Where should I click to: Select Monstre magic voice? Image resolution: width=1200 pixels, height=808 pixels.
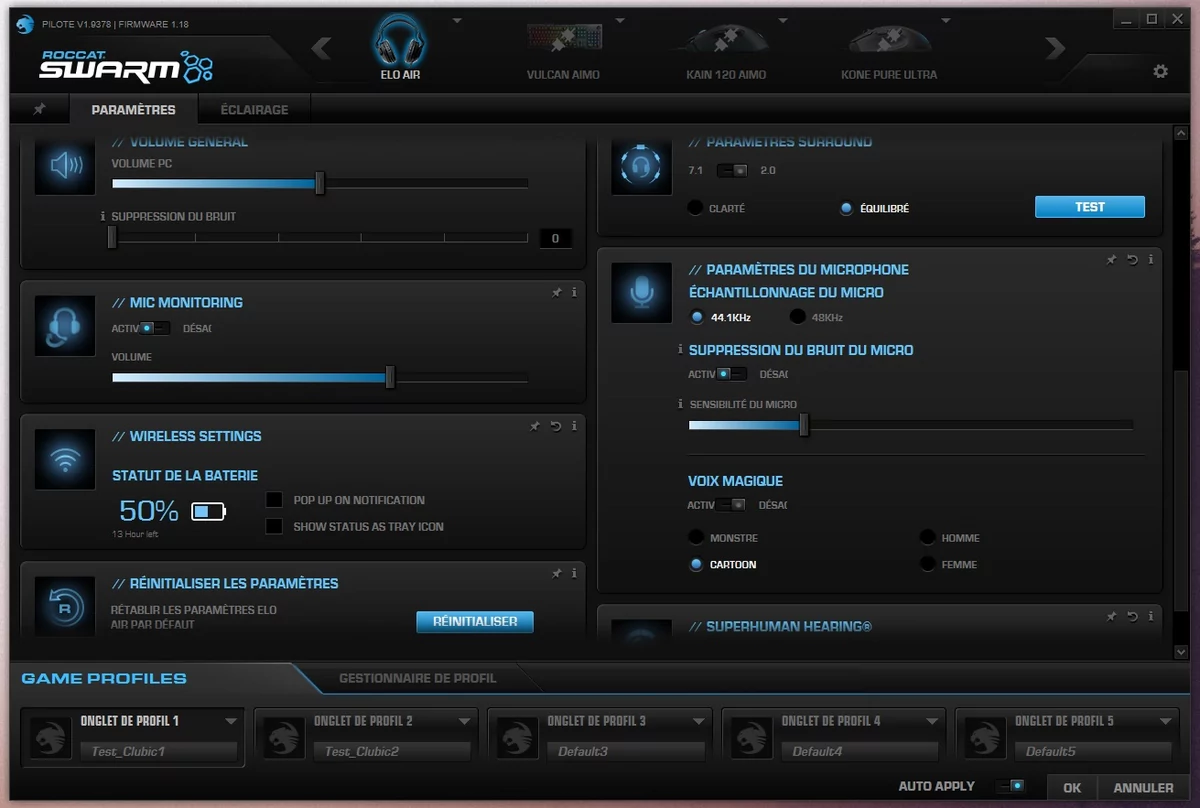point(696,538)
